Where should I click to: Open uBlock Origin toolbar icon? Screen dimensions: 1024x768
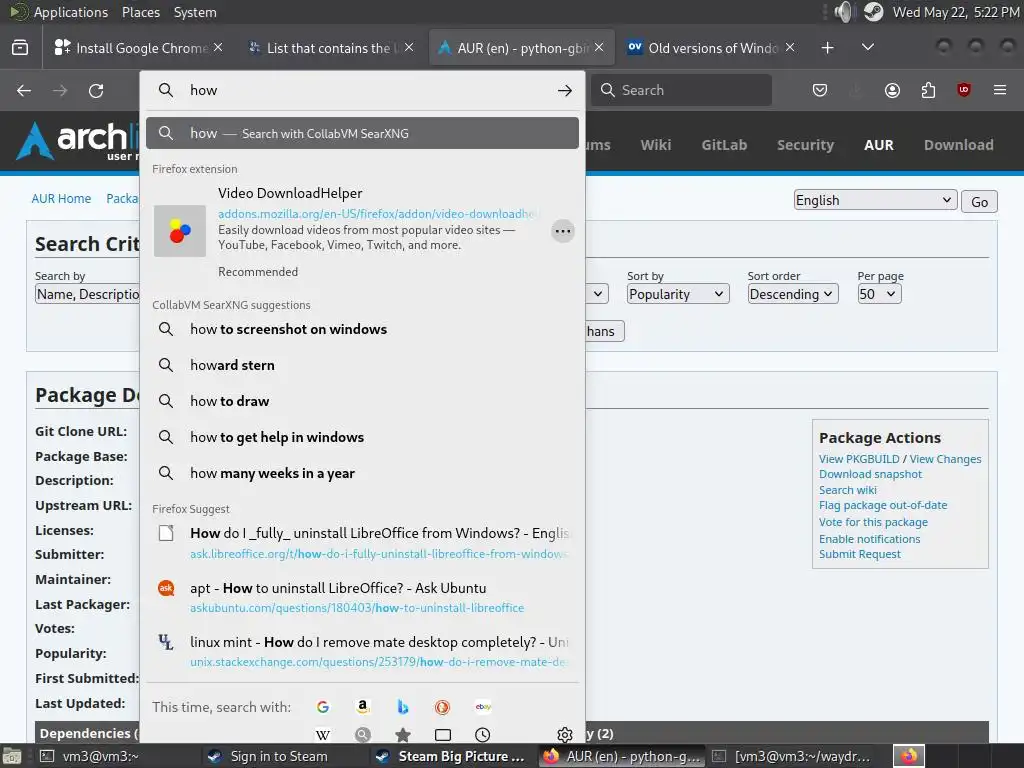pyautogui.click(x=964, y=90)
